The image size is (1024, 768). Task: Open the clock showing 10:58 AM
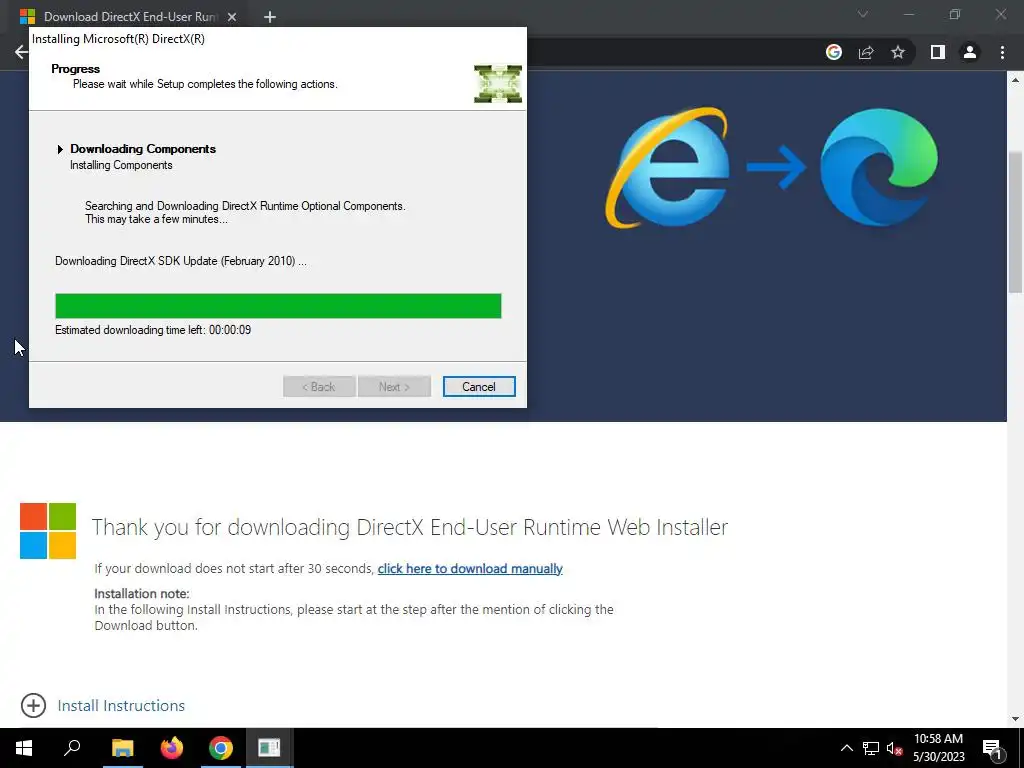click(x=938, y=748)
